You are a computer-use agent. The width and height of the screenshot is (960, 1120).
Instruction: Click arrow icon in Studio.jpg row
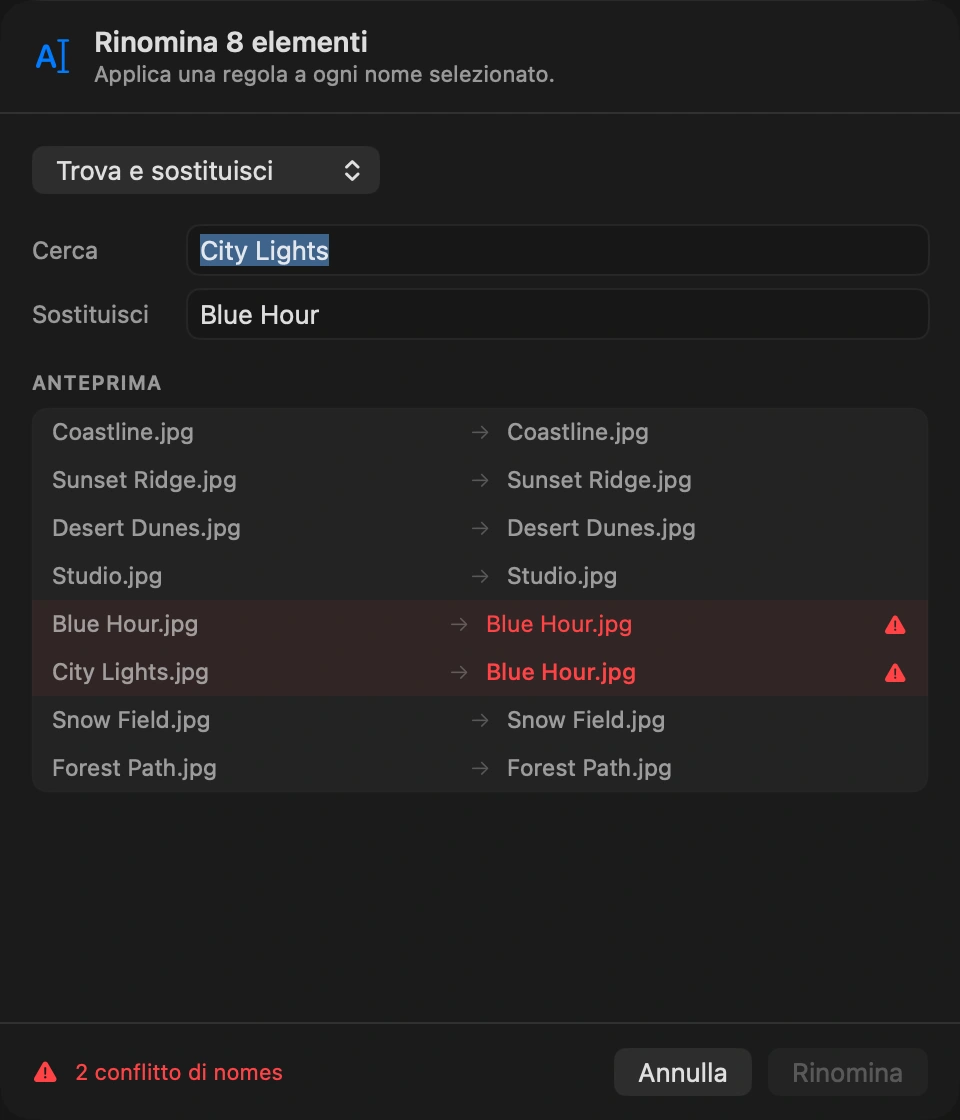click(480, 576)
